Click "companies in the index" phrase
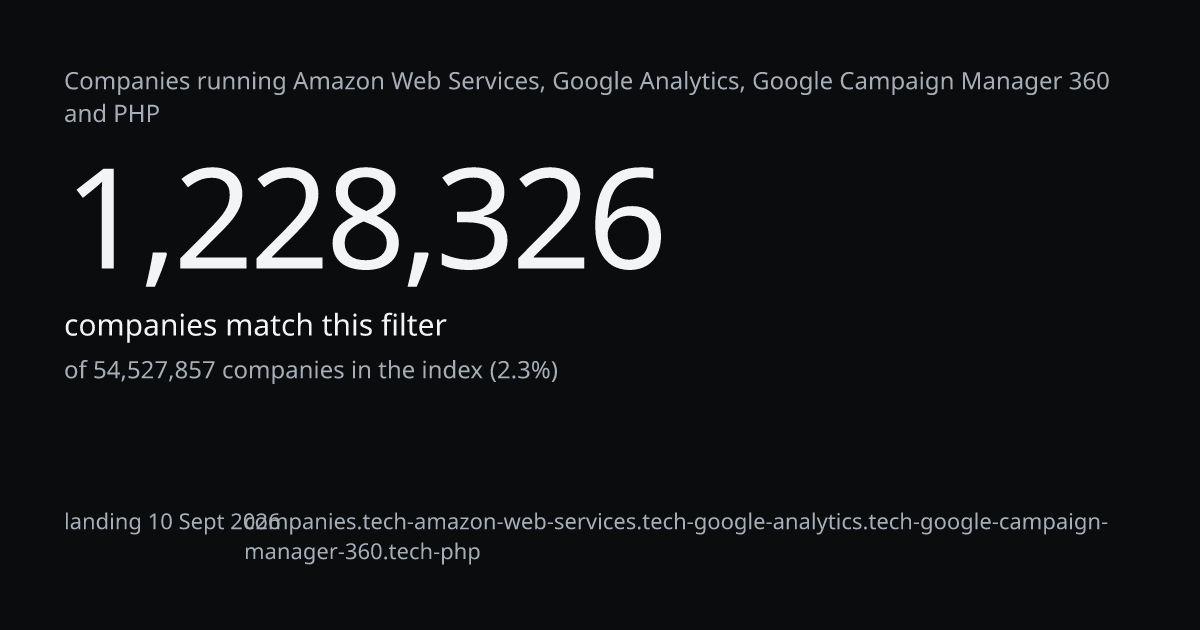1200x630 pixels. pyautogui.click(x=352, y=371)
